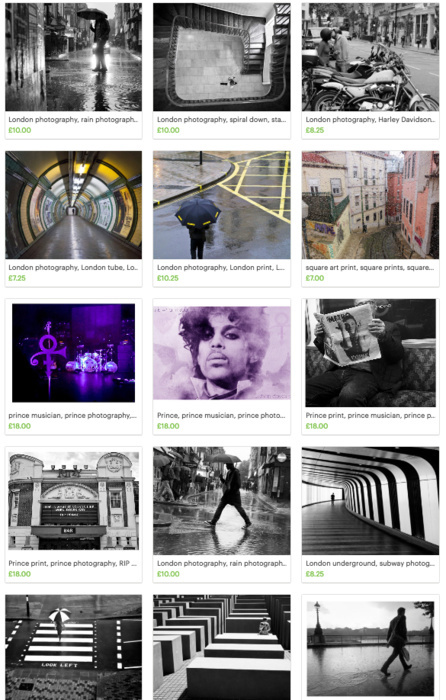Open the blue umbrella yellow lines photo
The image size is (446, 700).
(x=222, y=205)
